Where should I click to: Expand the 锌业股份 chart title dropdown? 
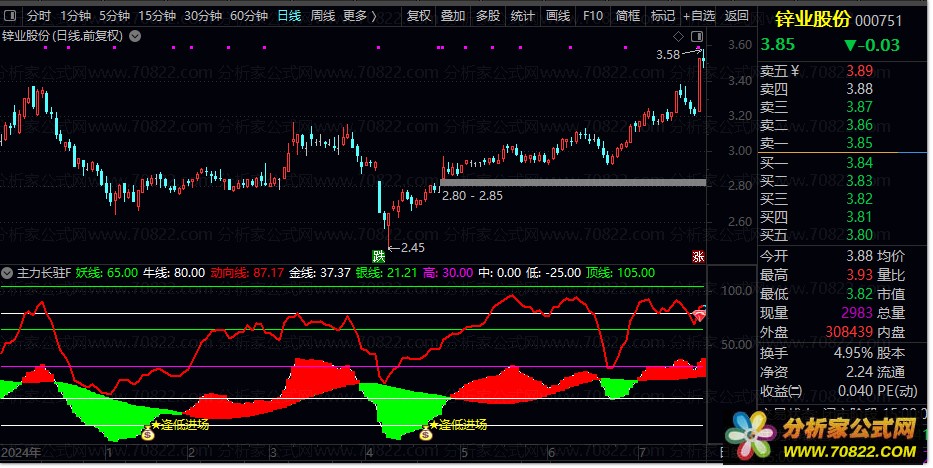(x=136, y=36)
